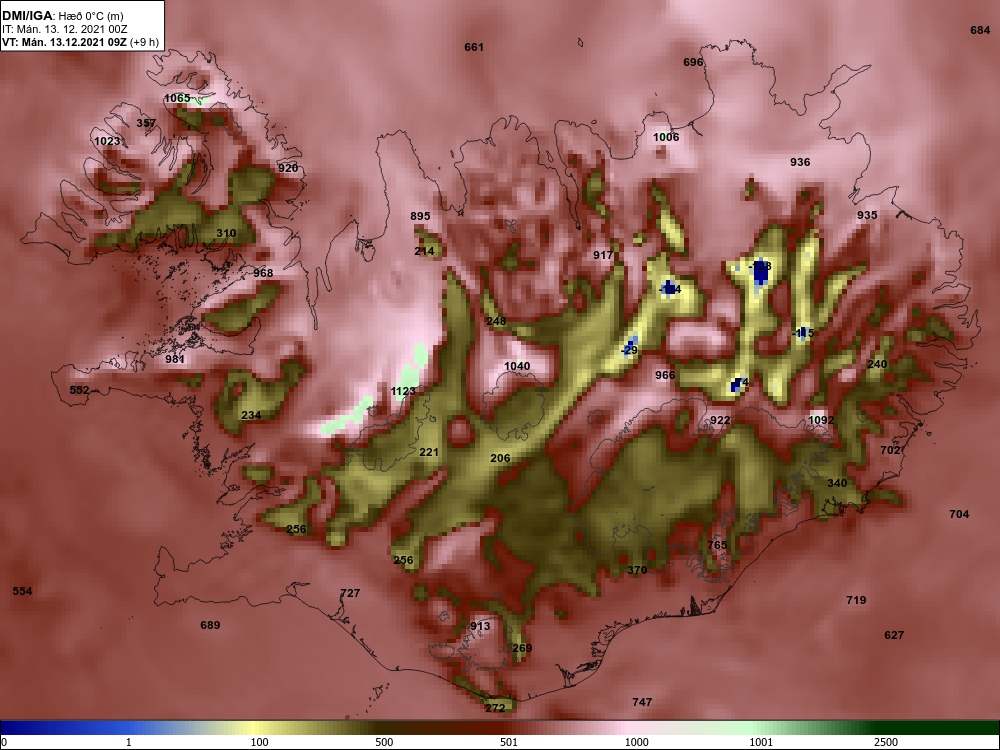Click the map value 747
The width and height of the screenshot is (1000, 750).
pos(642,702)
